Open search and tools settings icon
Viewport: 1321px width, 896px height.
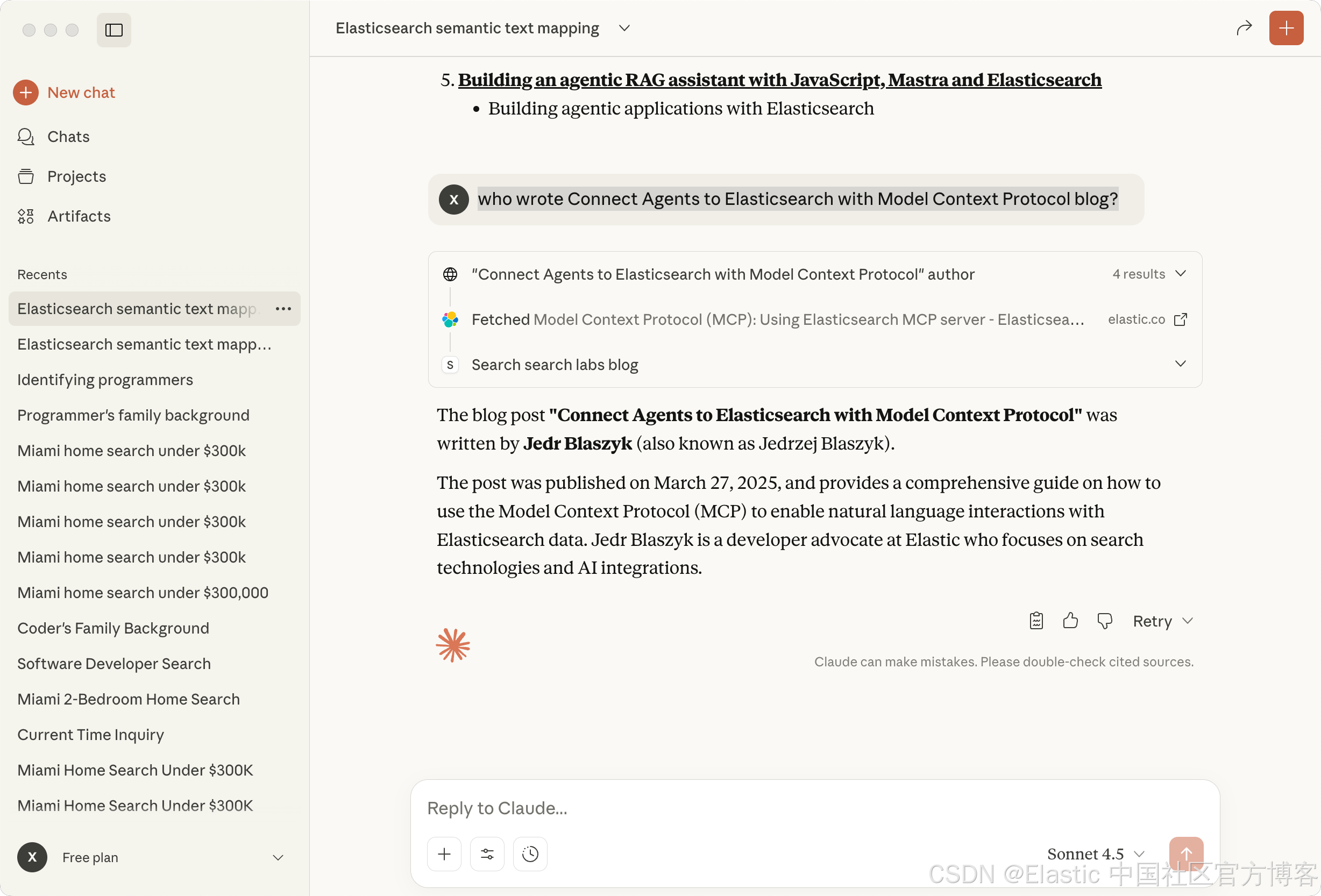(x=487, y=854)
